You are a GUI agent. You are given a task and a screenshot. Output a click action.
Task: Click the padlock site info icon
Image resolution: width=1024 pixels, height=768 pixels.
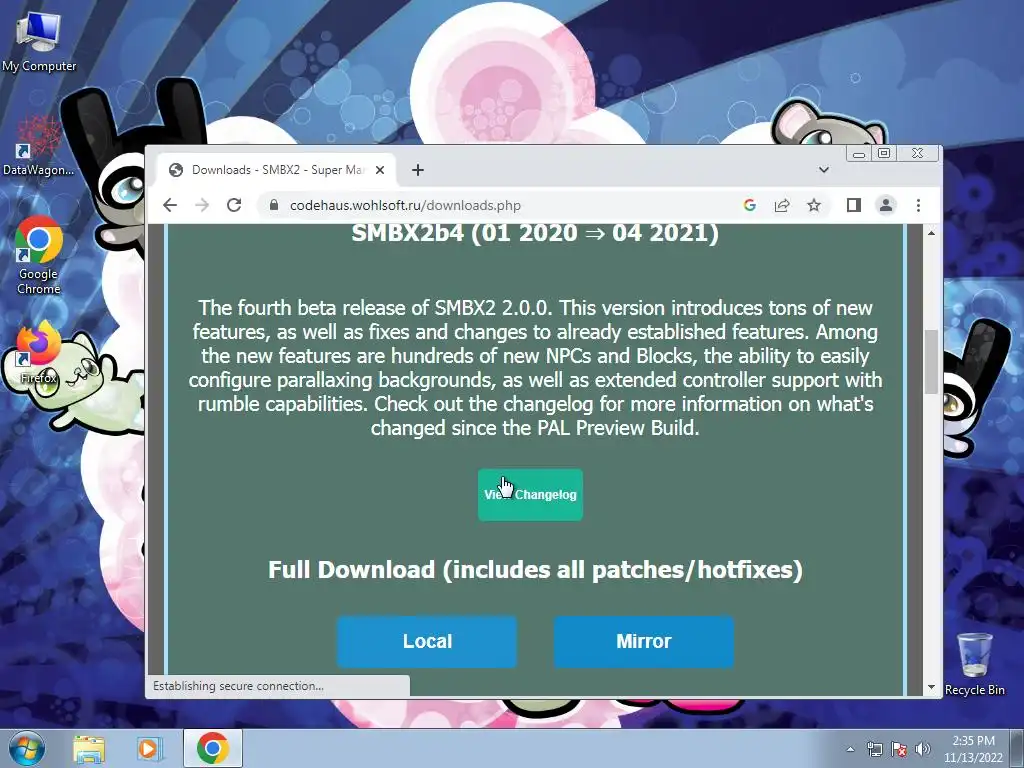274,205
